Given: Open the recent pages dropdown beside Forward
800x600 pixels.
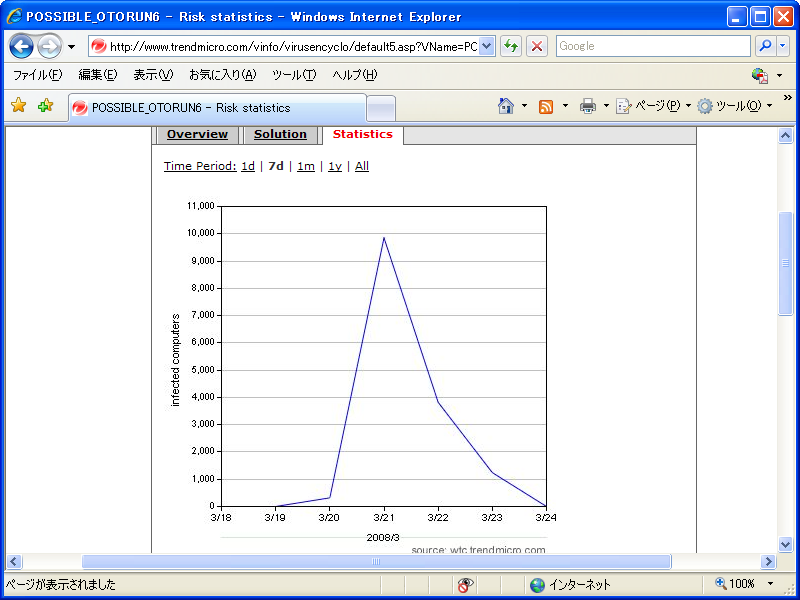Looking at the screenshot, I should click(x=71, y=47).
